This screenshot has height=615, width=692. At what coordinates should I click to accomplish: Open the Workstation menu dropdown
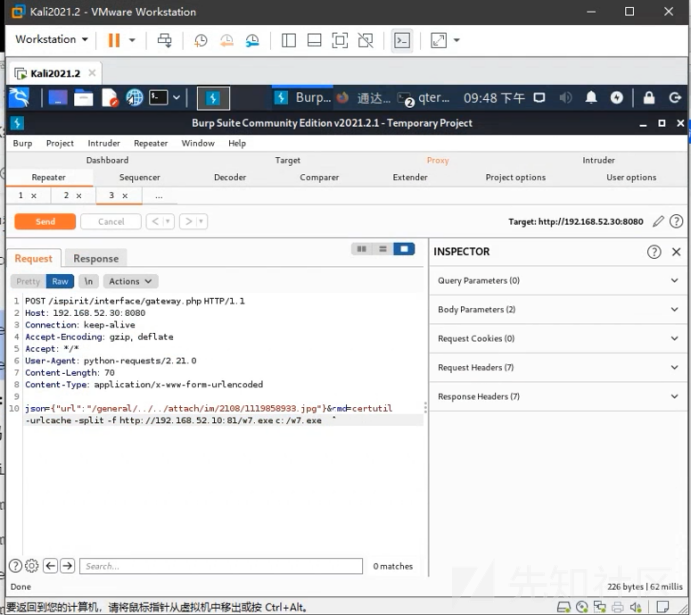(52, 39)
